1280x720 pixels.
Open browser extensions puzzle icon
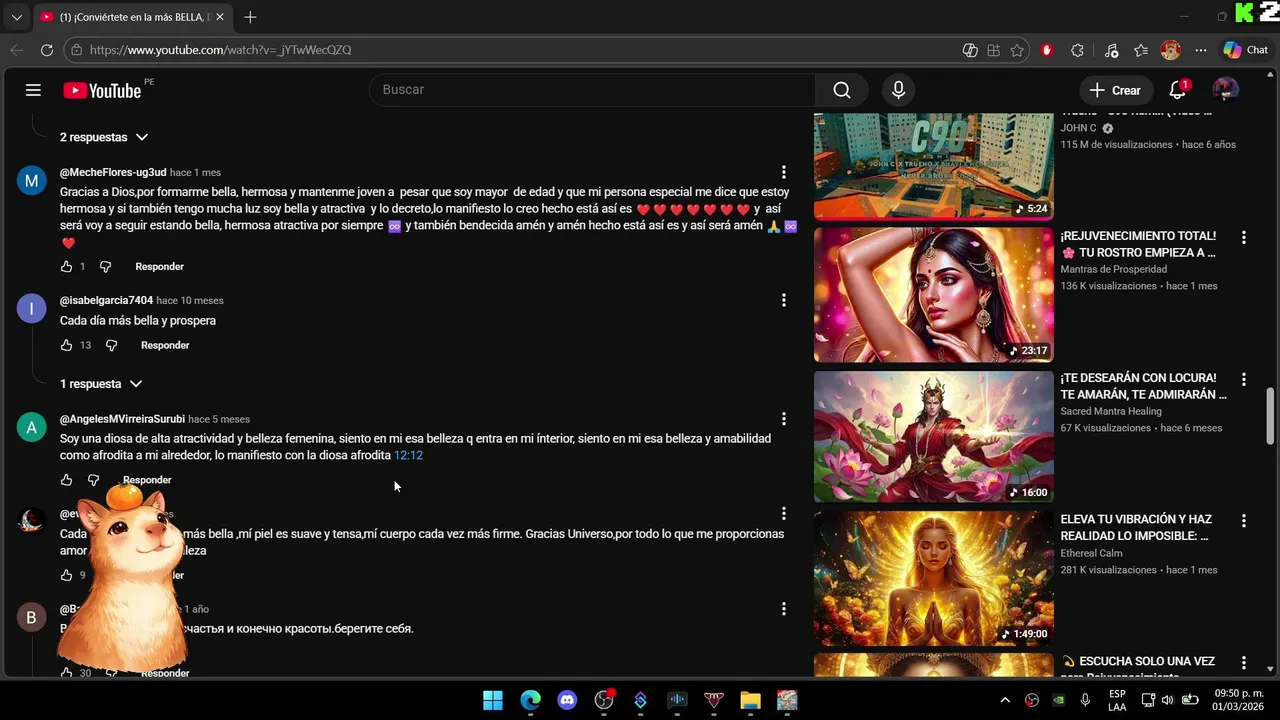click(x=1077, y=50)
